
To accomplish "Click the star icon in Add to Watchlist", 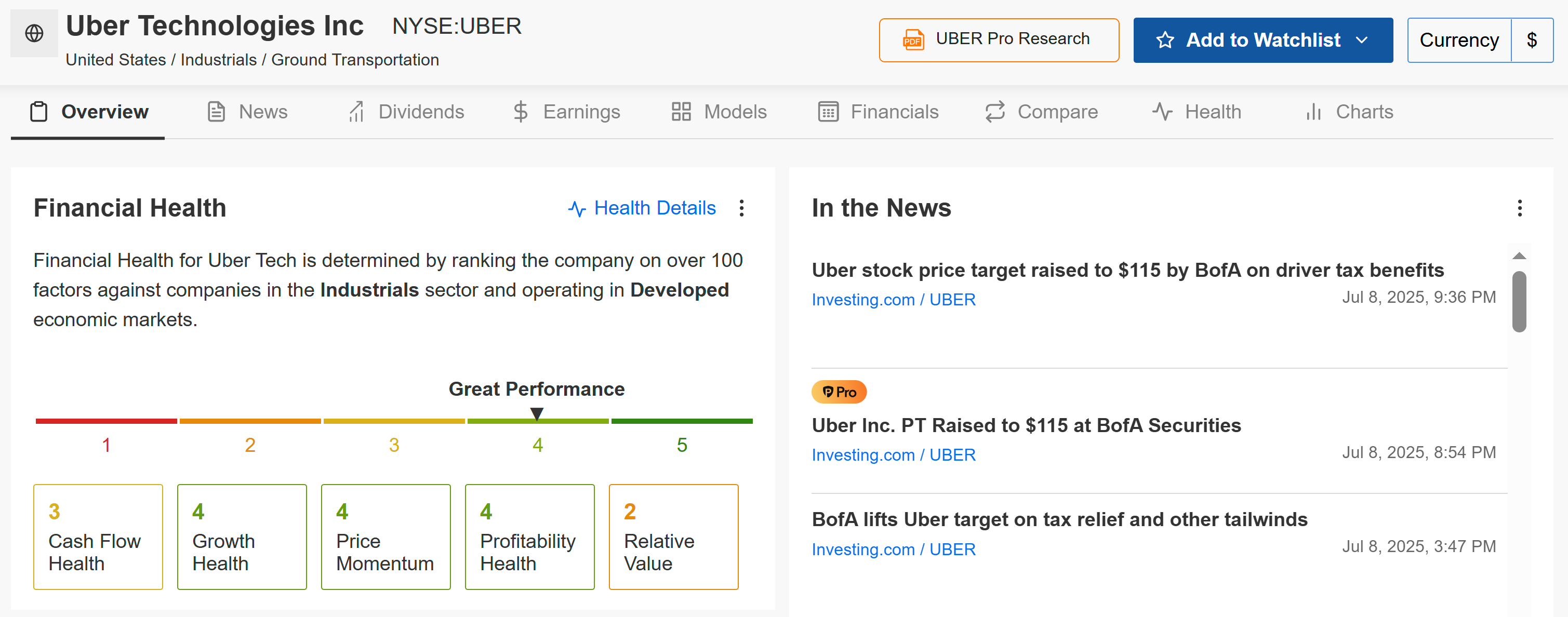I will [1165, 40].
